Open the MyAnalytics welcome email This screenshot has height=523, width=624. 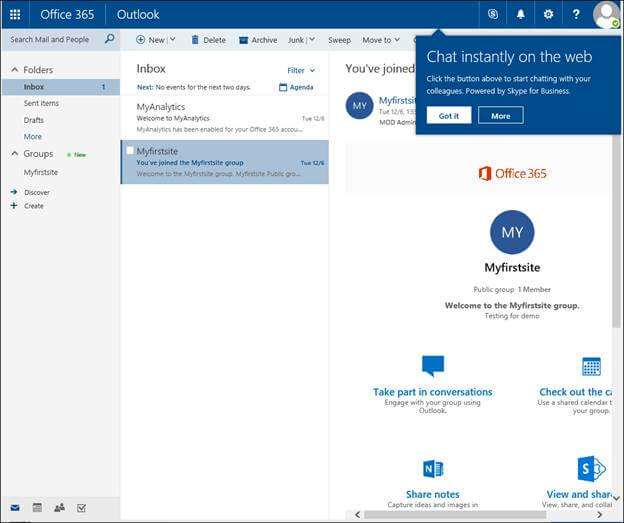pos(224,118)
